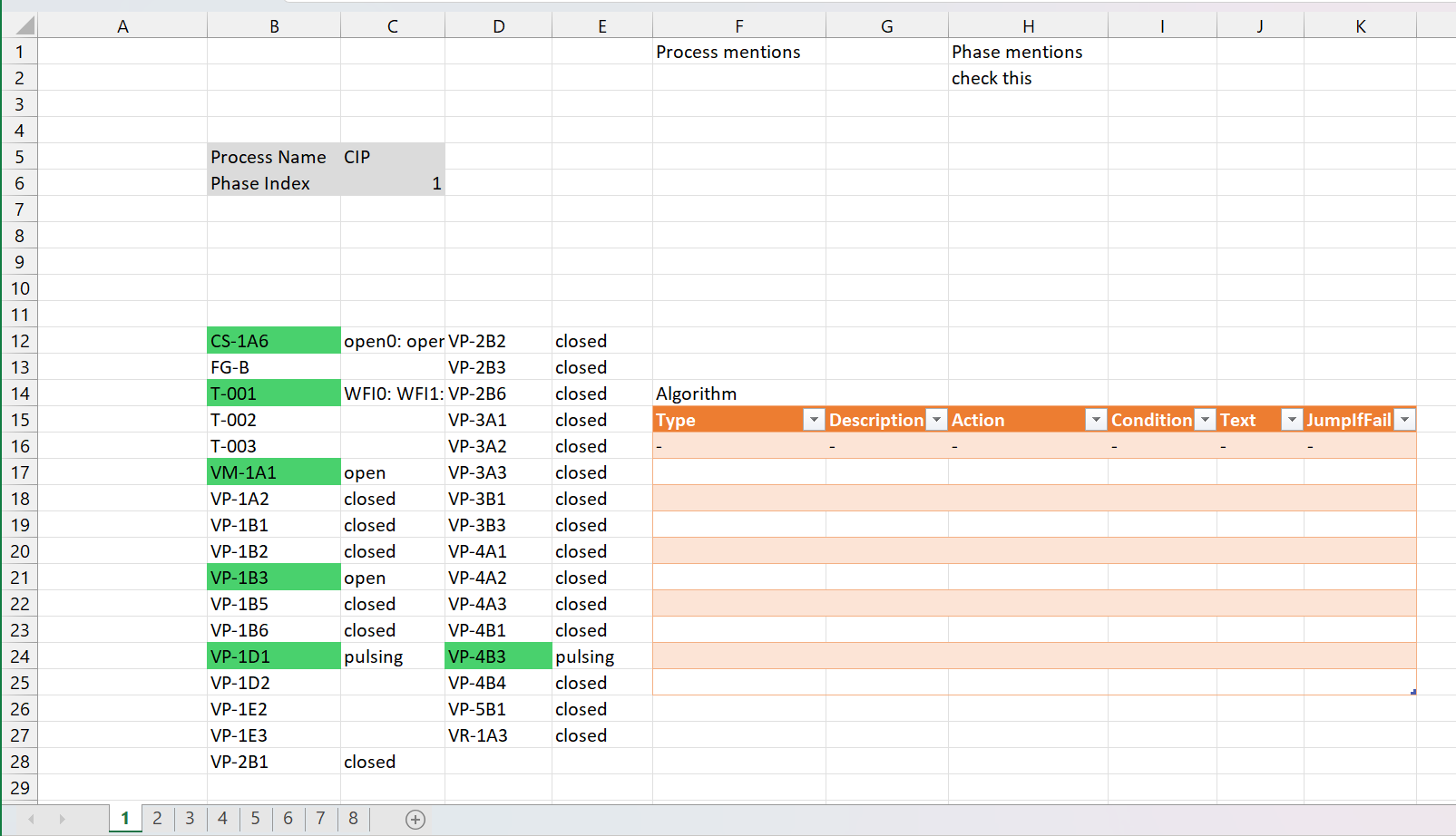Switch to sheet tab 4
This screenshot has height=836, width=1456.
(222, 819)
